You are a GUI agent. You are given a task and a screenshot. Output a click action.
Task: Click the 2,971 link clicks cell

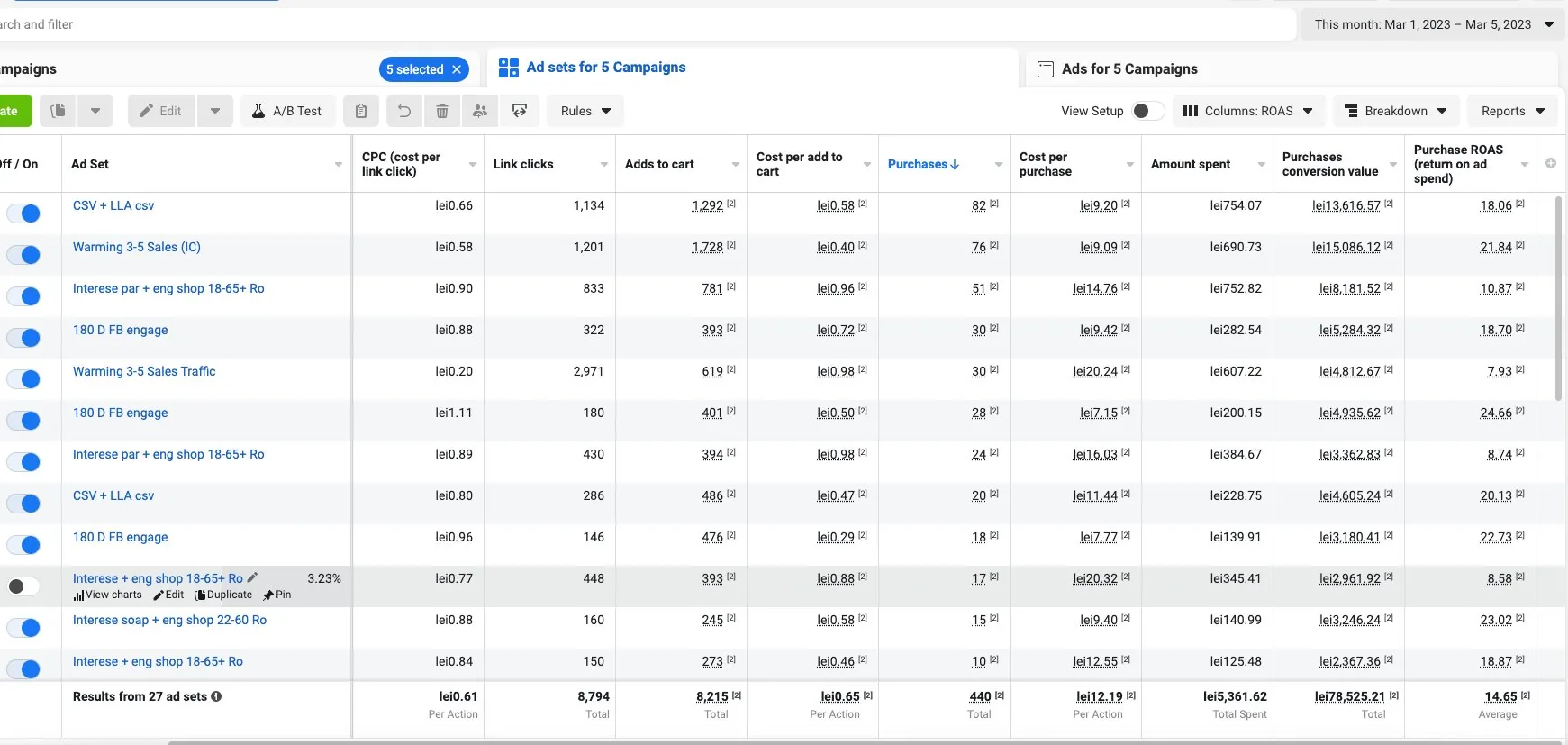(x=588, y=371)
